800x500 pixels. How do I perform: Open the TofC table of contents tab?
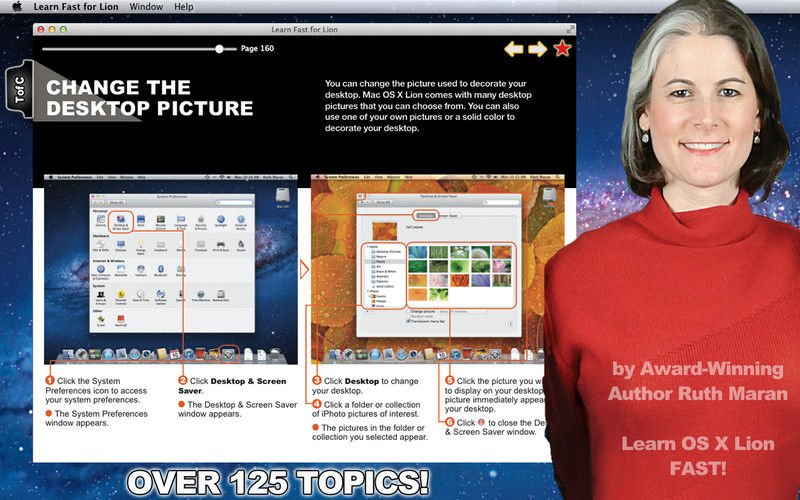(19, 89)
